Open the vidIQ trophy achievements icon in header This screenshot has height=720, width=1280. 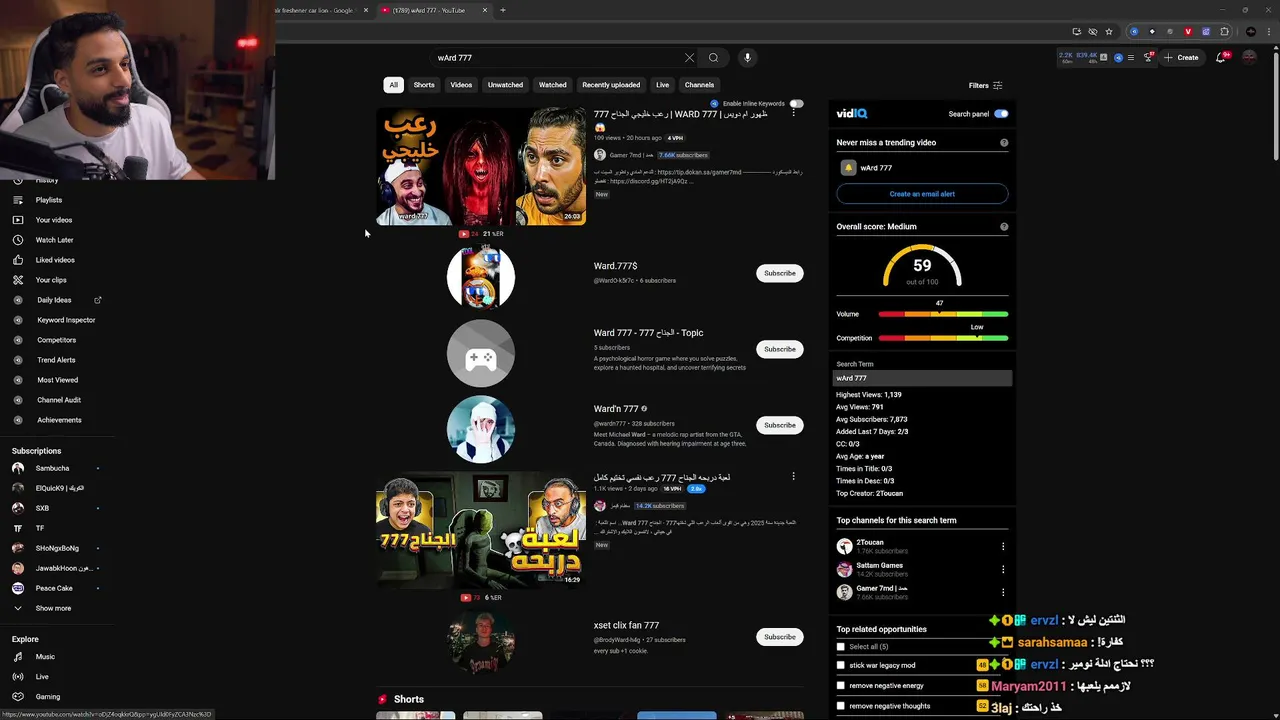coord(1148,57)
